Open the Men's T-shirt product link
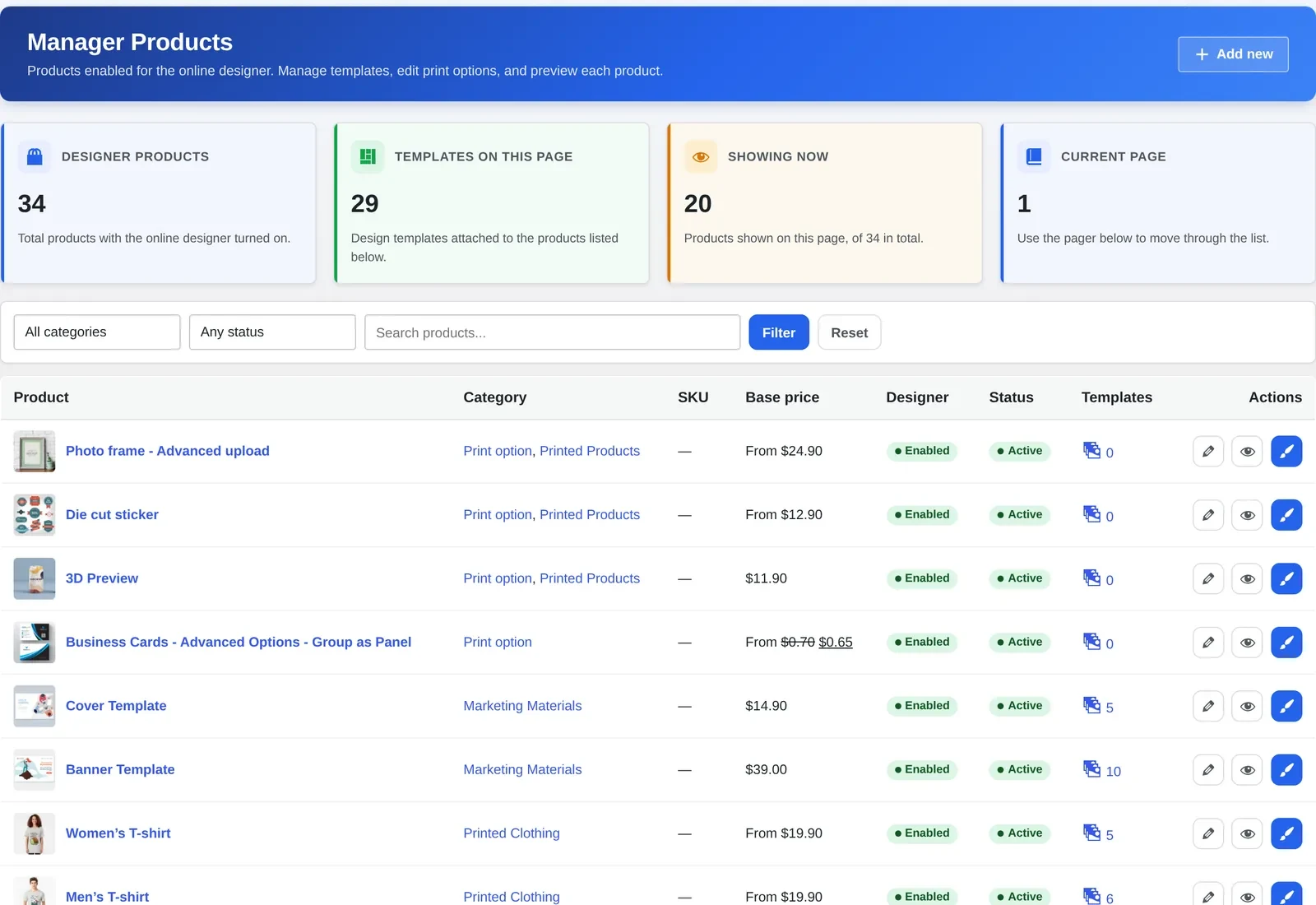The width and height of the screenshot is (1316, 905). pyautogui.click(x=107, y=897)
